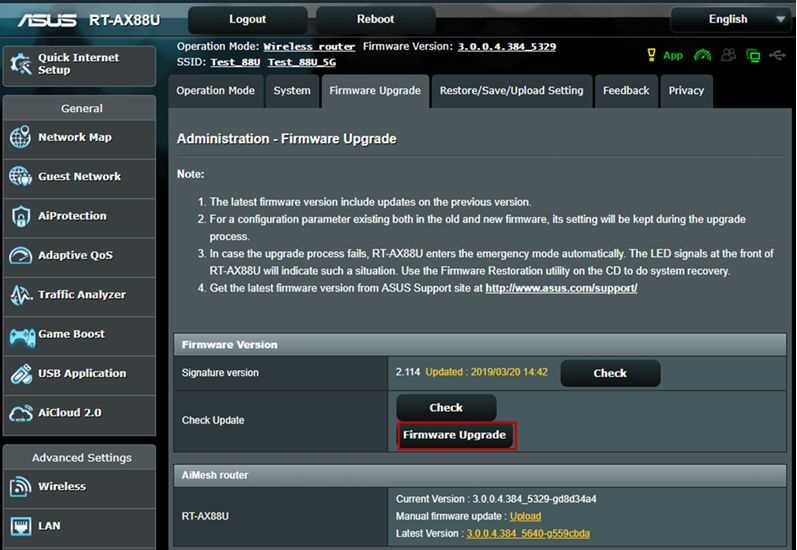Viewport: 797px width, 550px height.
Task: Click the Logout button
Action: coord(248,19)
